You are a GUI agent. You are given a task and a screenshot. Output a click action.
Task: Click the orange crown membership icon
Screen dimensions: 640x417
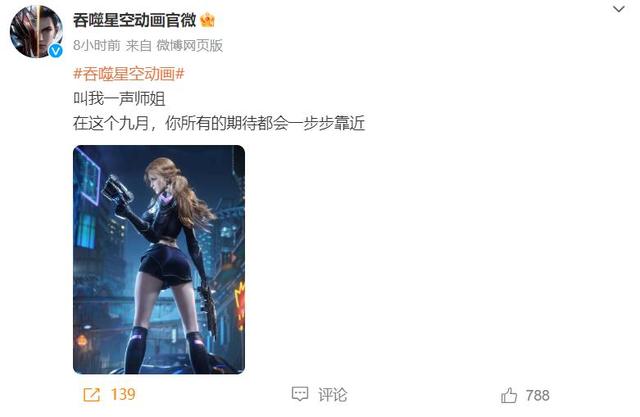coord(207,20)
